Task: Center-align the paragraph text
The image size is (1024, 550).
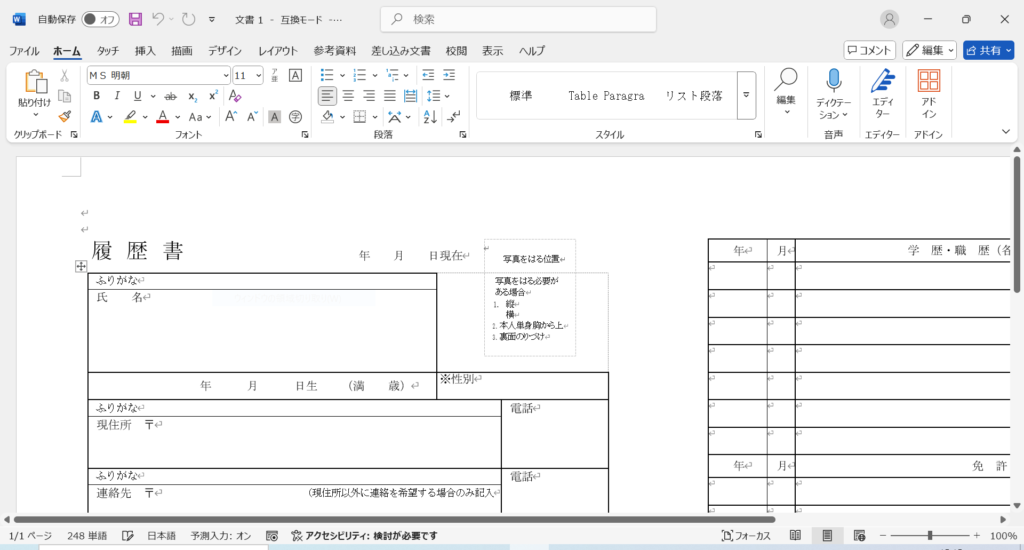Action: pos(348,96)
